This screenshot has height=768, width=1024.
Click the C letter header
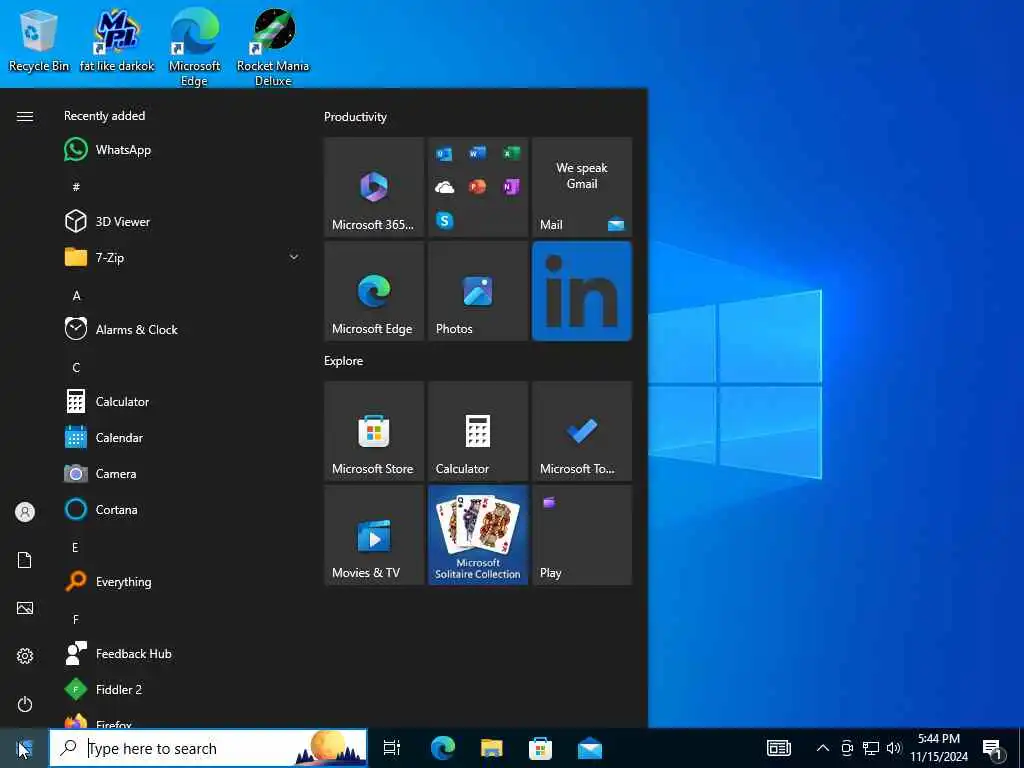pyautogui.click(x=76, y=367)
